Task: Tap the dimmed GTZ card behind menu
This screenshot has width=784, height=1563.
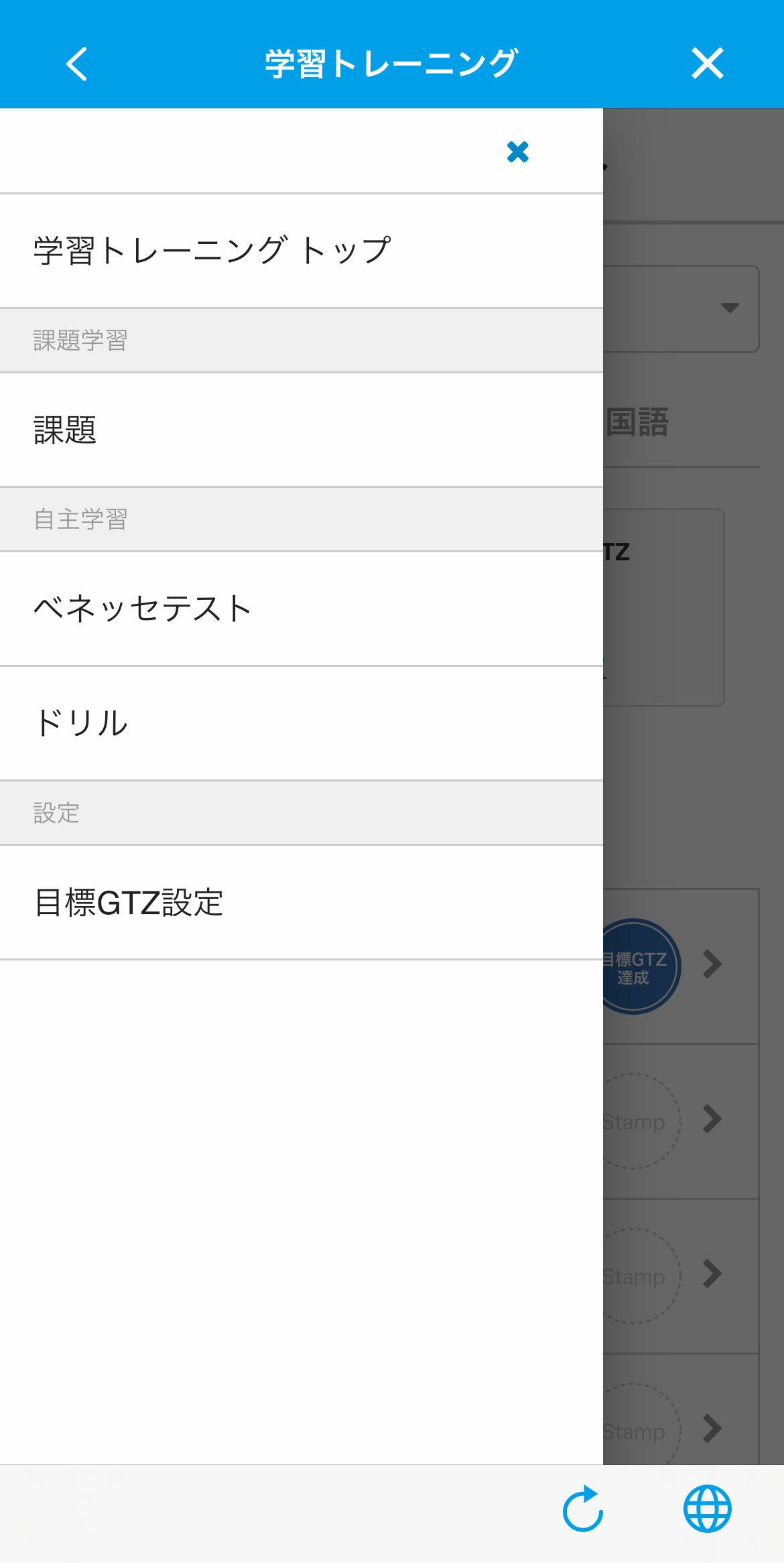Action: tap(663, 607)
